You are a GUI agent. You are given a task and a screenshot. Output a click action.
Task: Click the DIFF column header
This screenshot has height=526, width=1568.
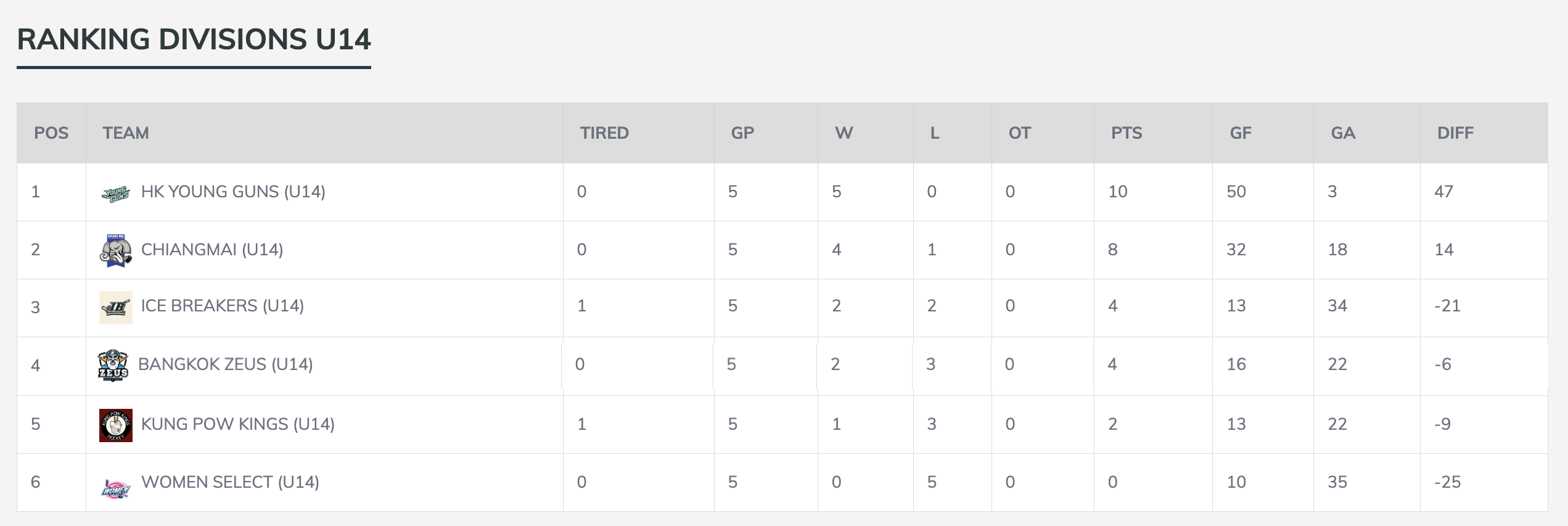[1455, 133]
